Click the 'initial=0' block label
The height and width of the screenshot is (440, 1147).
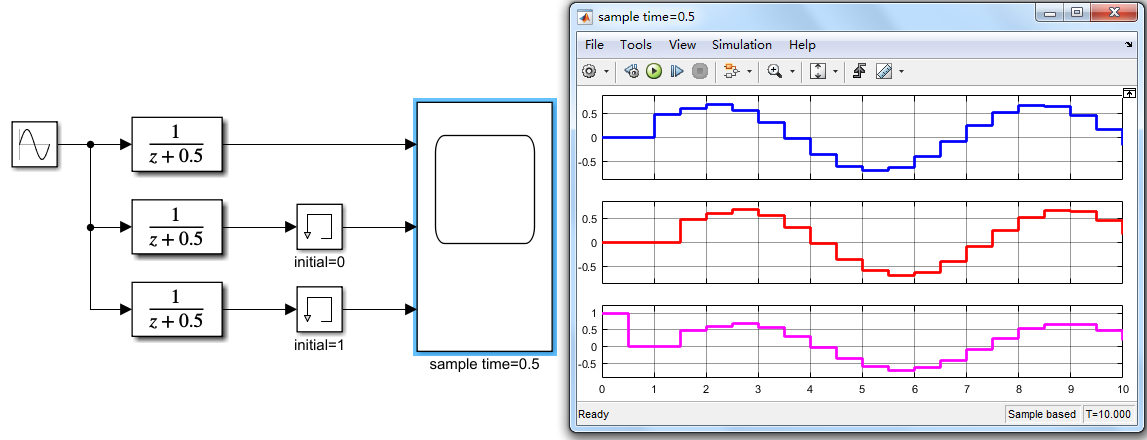(x=319, y=262)
